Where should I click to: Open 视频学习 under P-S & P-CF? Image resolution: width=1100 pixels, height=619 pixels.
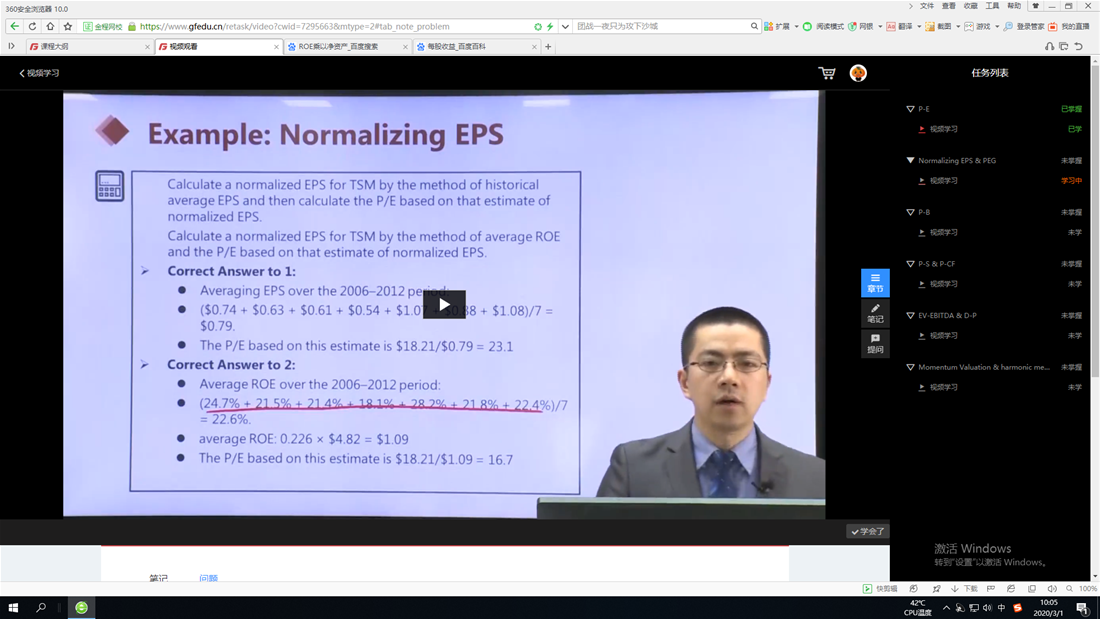coord(944,284)
